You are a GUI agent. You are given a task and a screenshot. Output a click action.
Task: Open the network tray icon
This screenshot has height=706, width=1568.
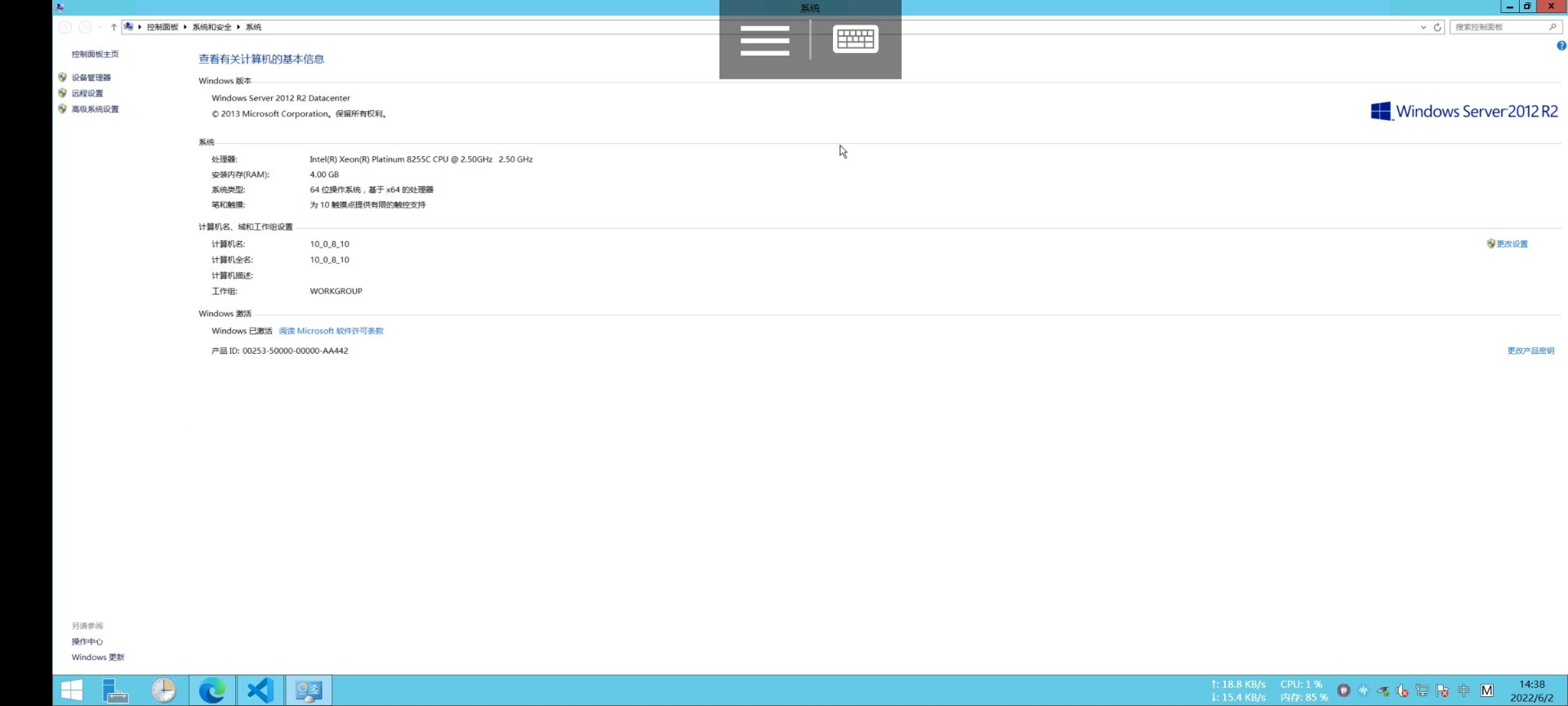pos(1423,690)
